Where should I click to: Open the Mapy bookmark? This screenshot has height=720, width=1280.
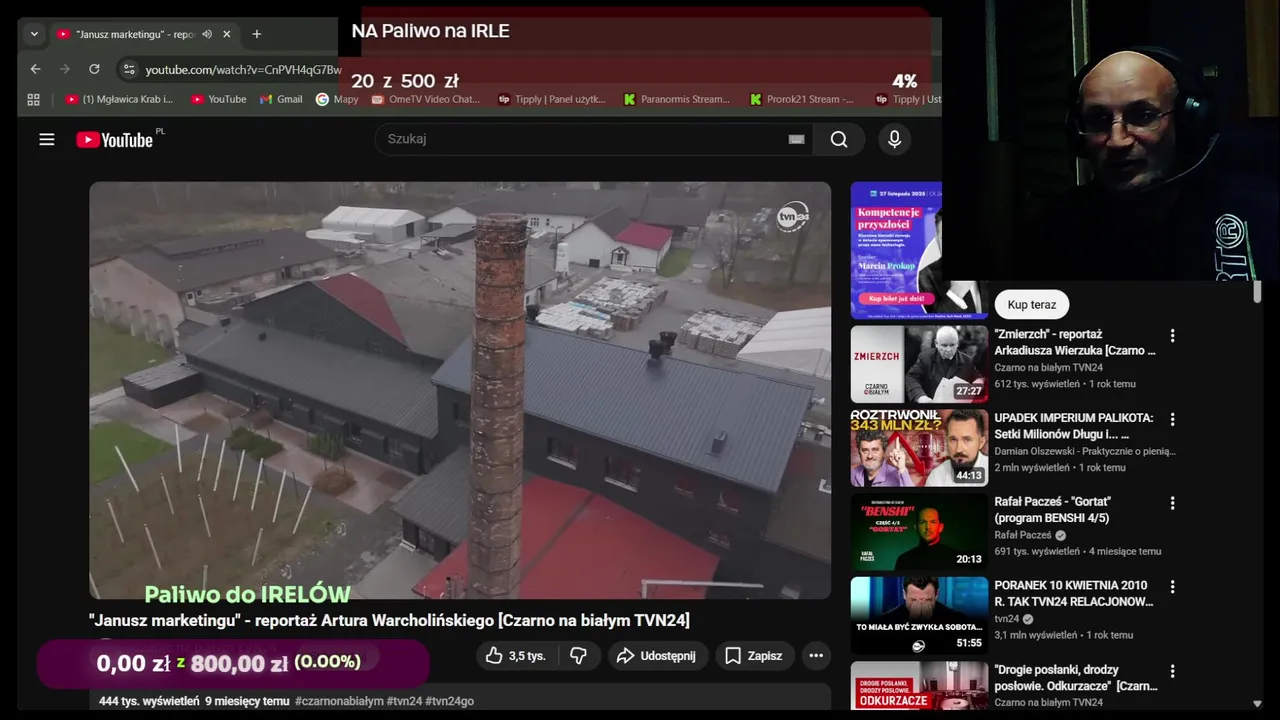[x=337, y=99]
